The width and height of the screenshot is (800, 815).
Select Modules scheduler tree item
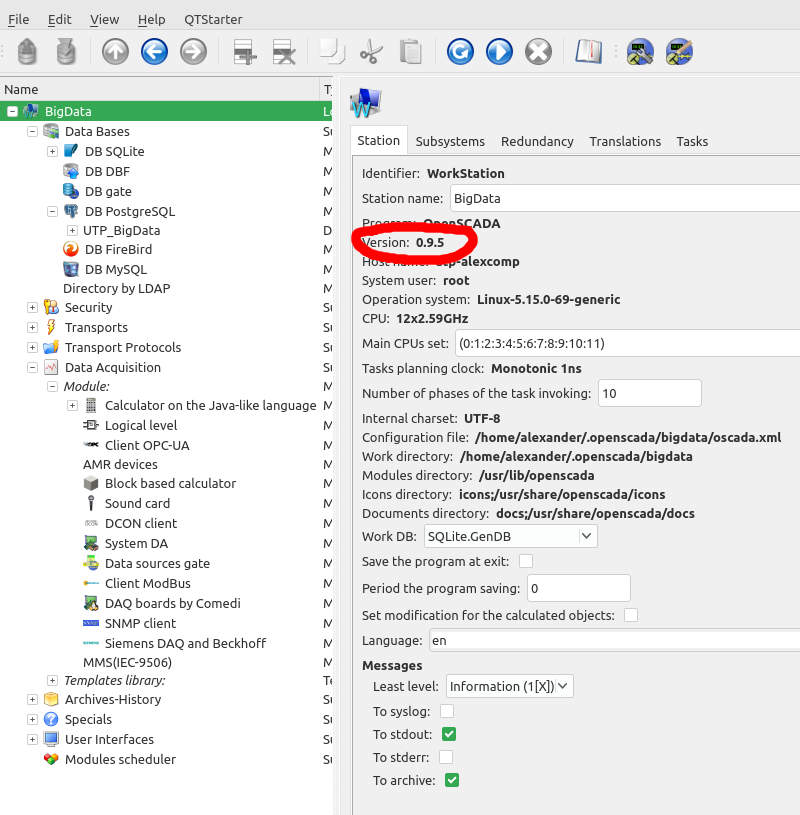pos(120,760)
